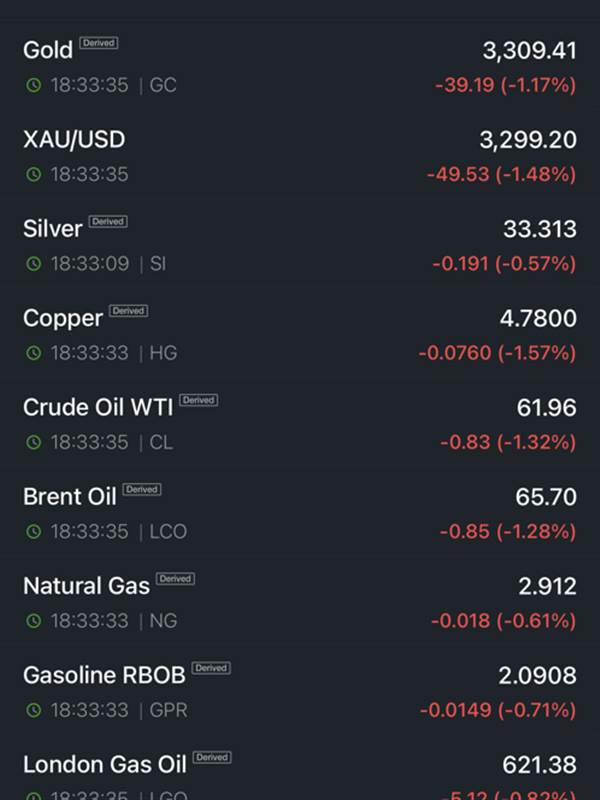Click Silver change -0.191 (-0.57%)
Image resolution: width=600 pixels, height=800 pixels.
503,264
